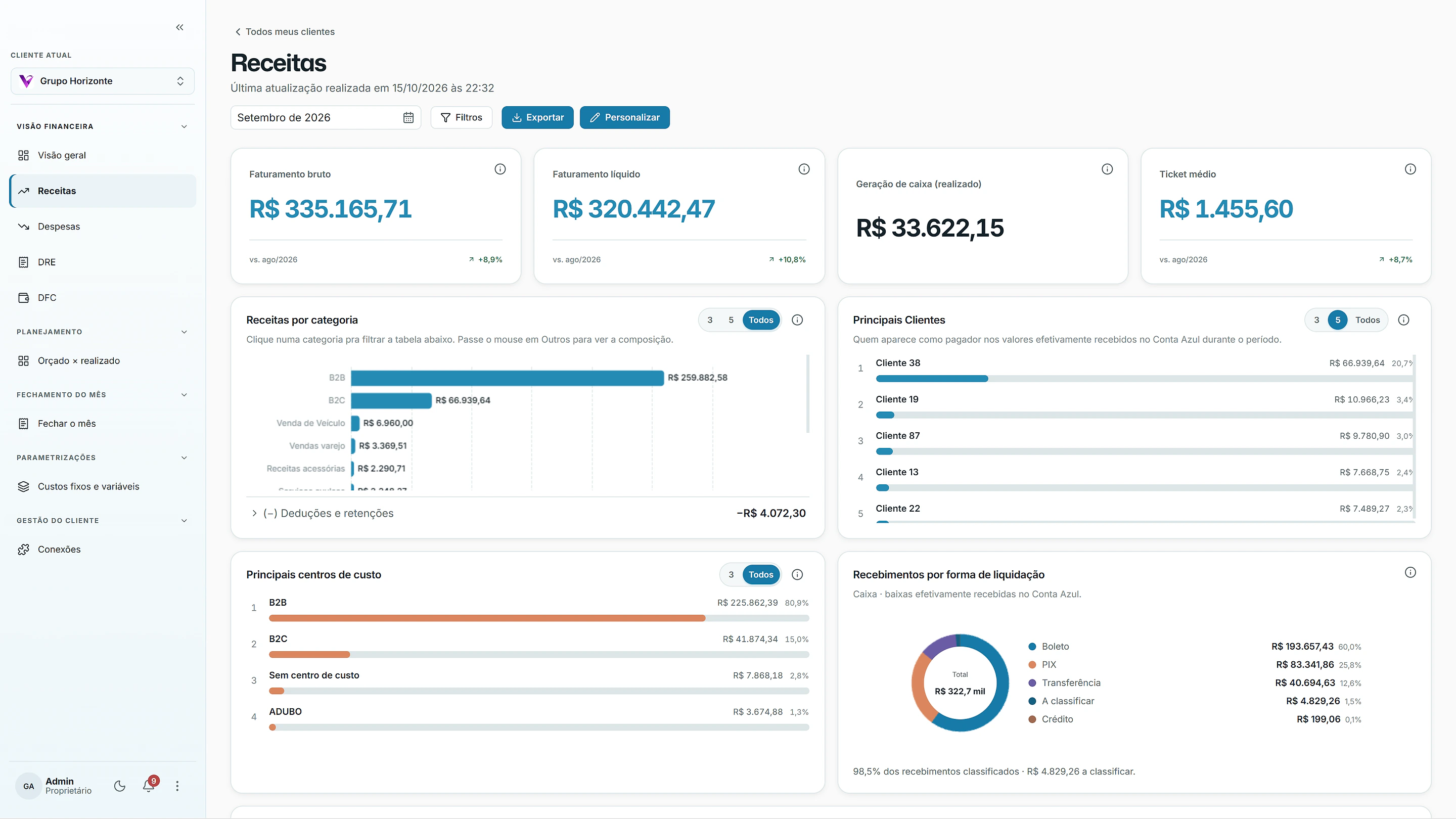Click the info icon on Faturamento bruto card

point(500,169)
